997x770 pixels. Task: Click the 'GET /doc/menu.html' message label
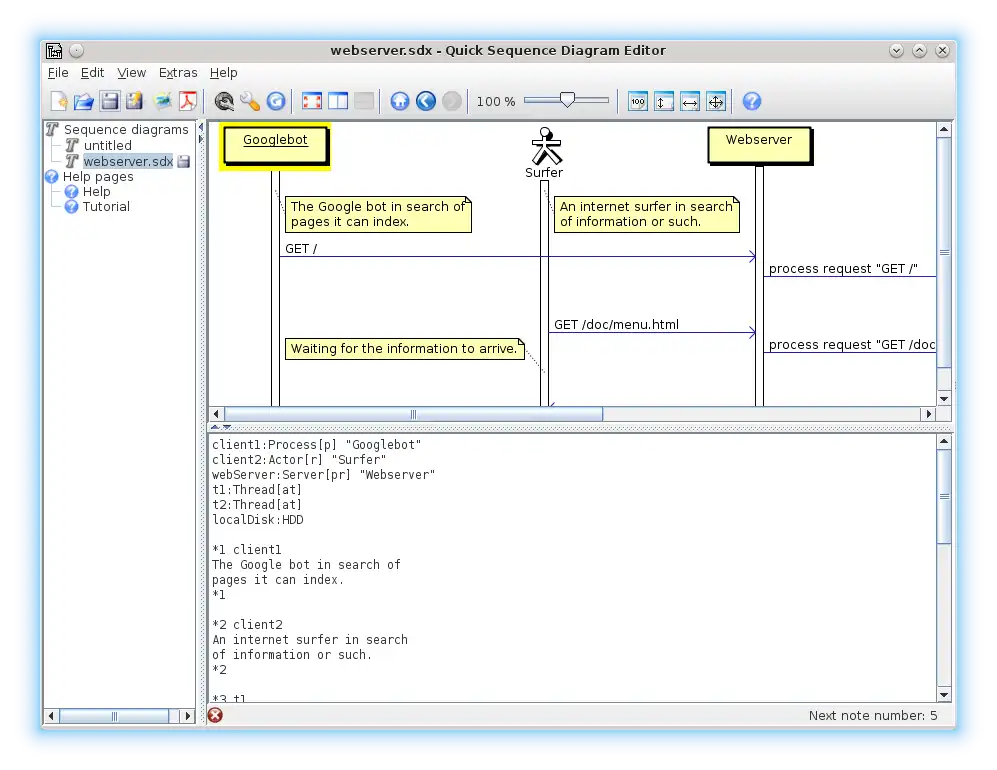616,325
